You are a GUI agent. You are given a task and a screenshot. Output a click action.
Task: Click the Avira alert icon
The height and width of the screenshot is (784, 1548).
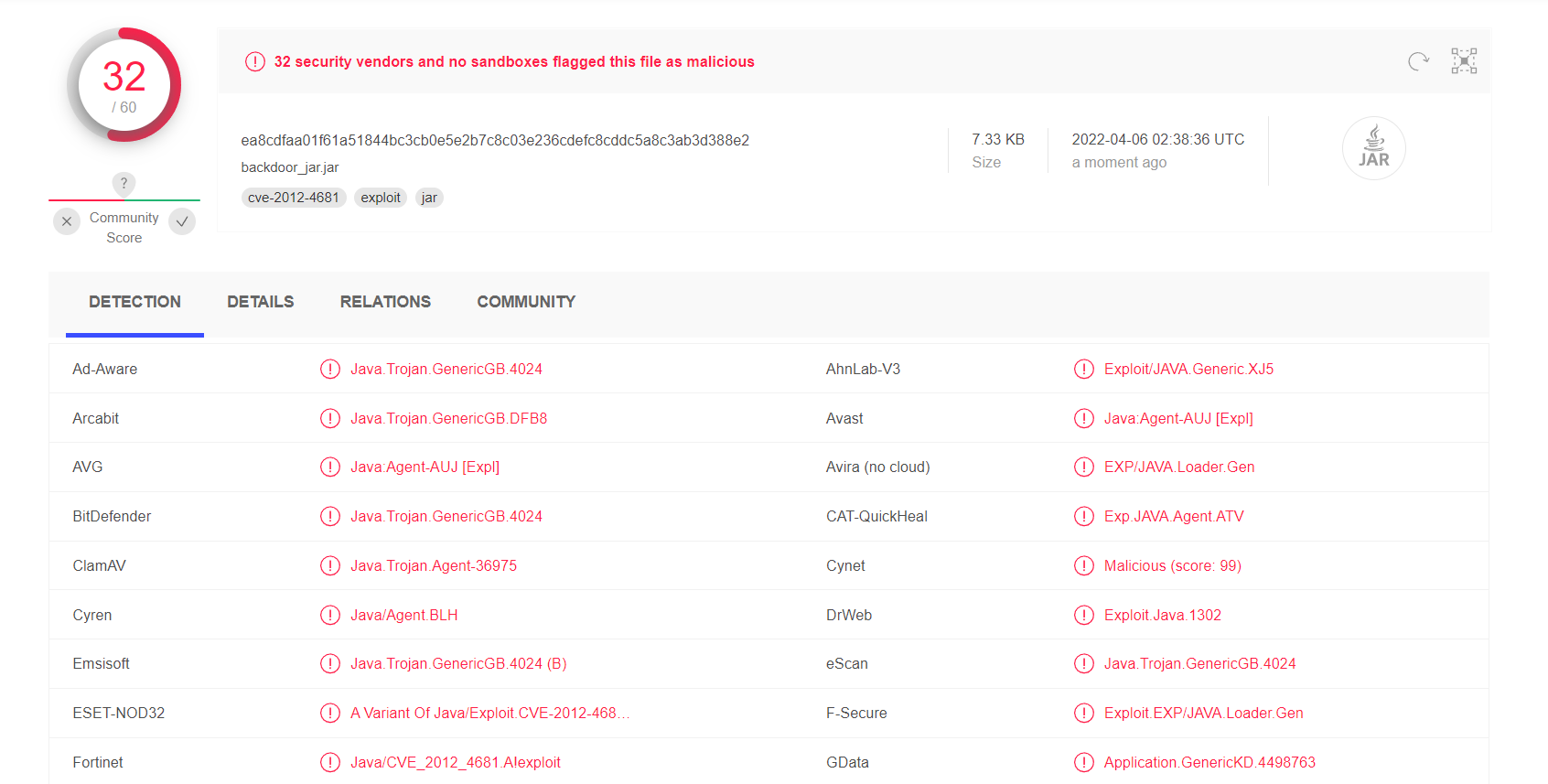tap(1084, 467)
